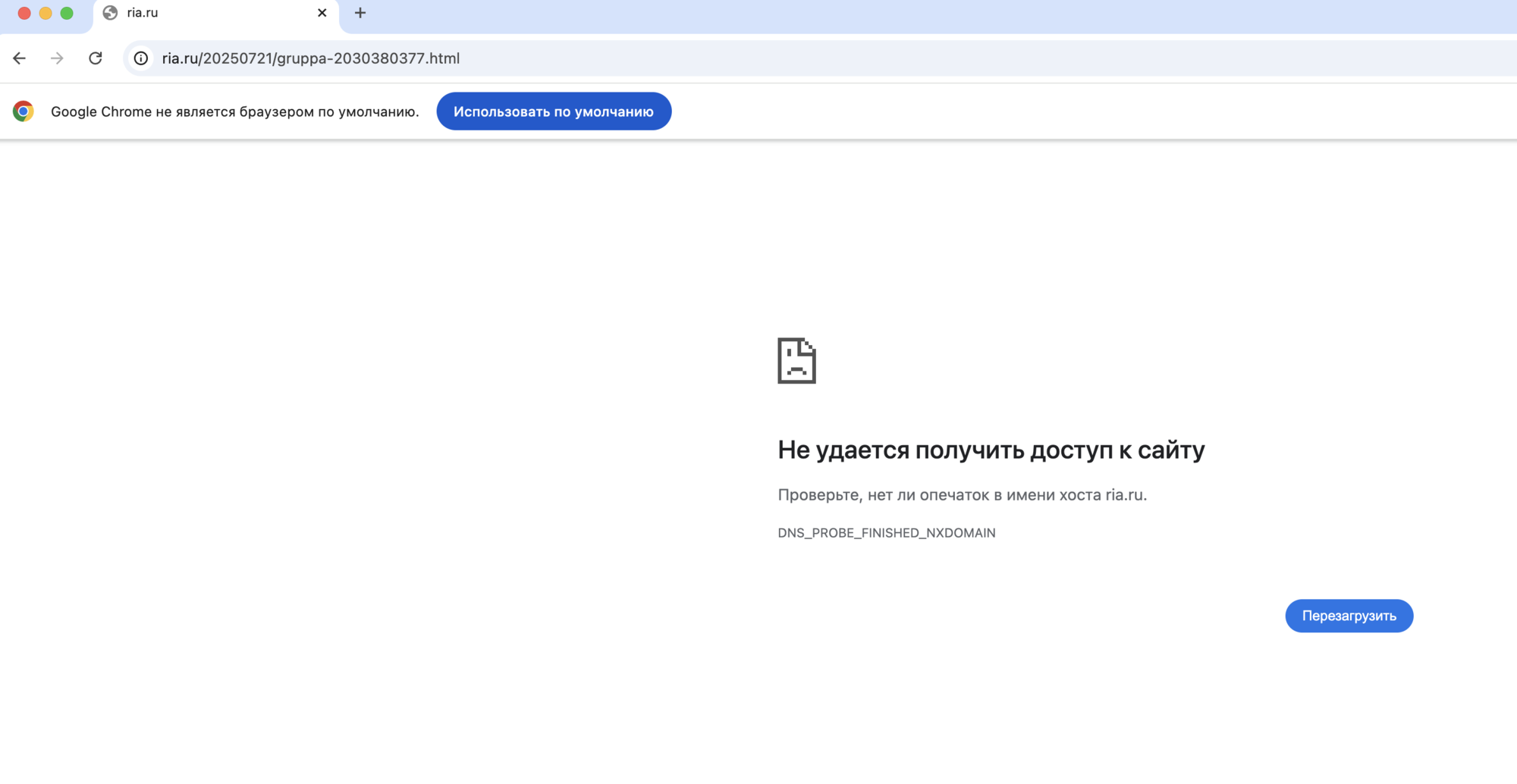Screen dimensions: 1517x784
Task: Go back using the back arrow
Action: 20,58
